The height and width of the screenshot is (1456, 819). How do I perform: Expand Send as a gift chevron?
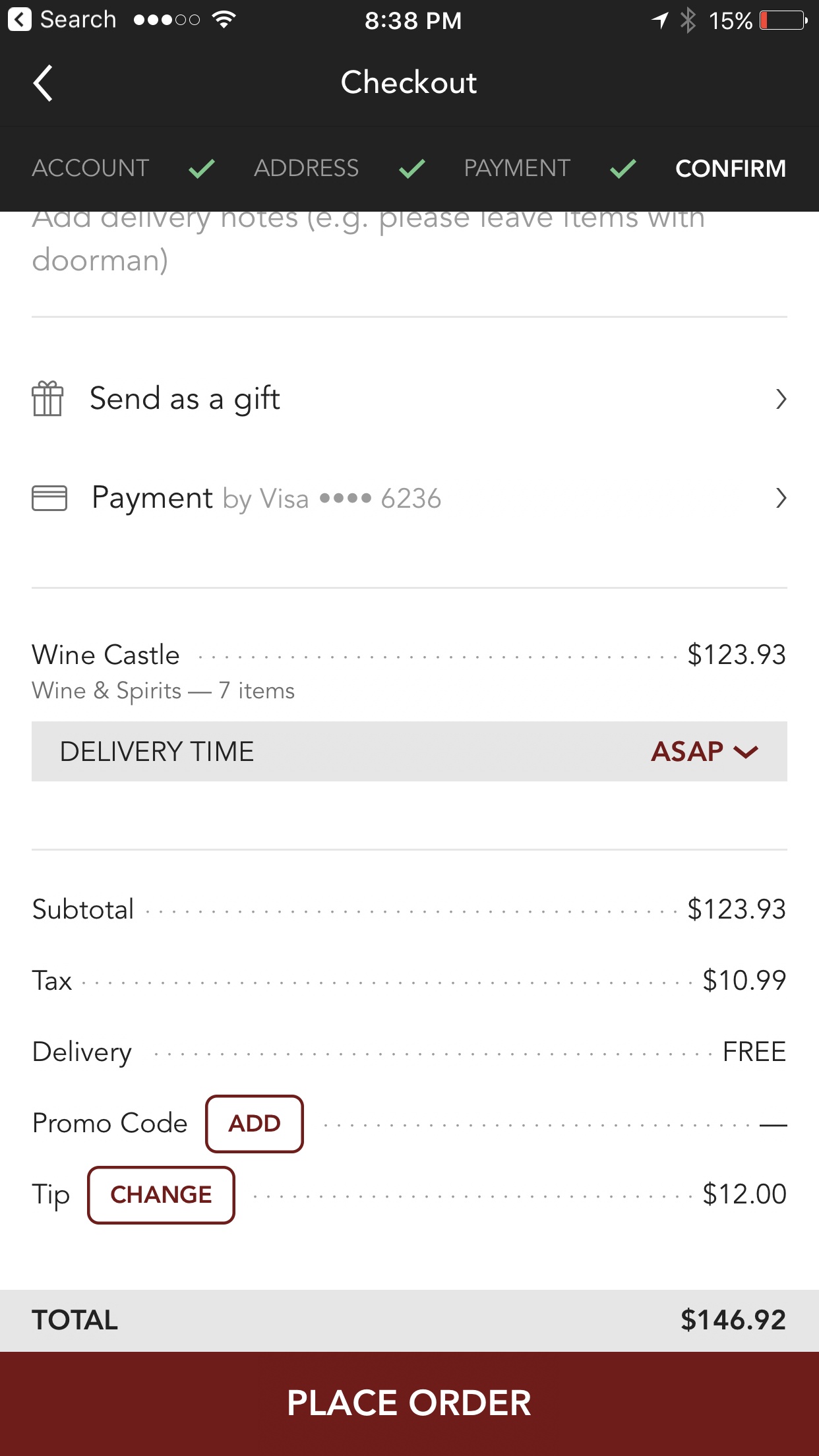(781, 399)
